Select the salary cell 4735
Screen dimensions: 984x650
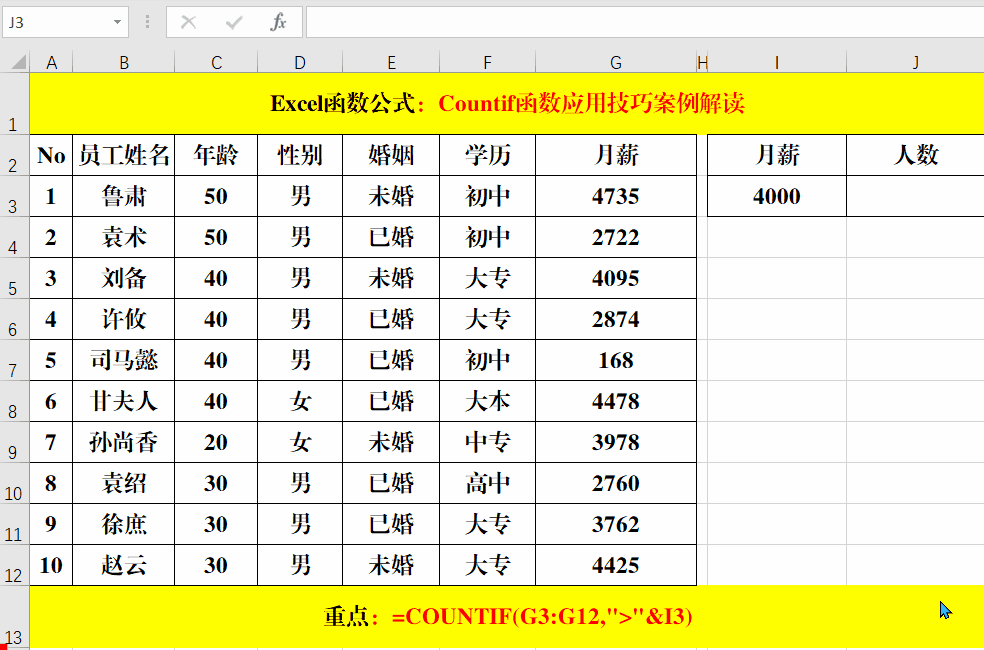pos(616,196)
